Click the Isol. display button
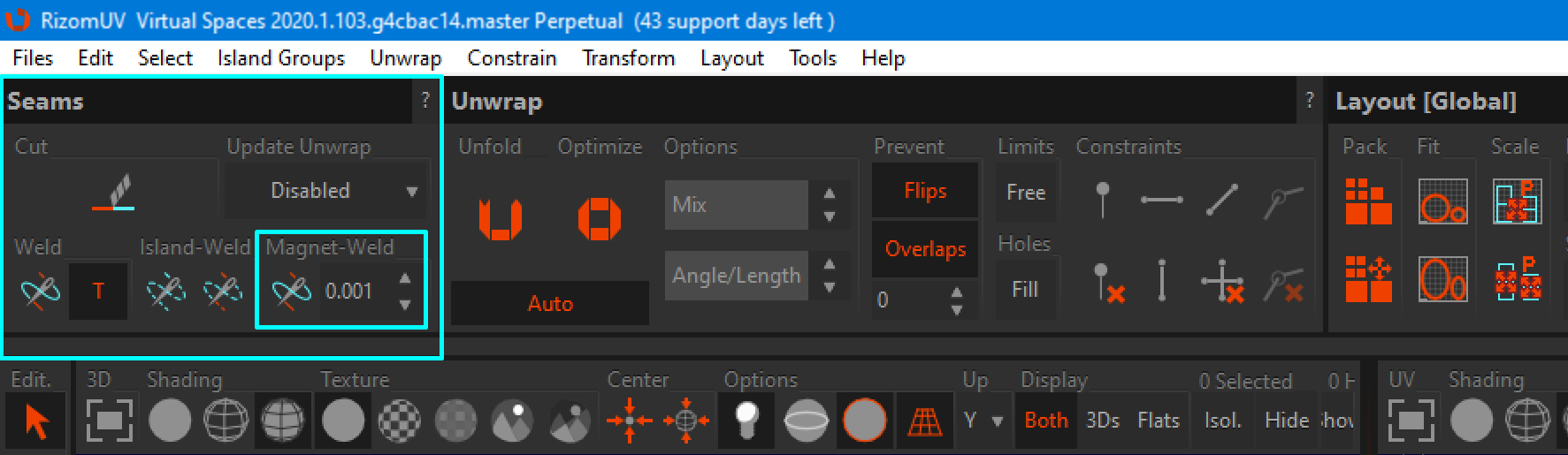The width and height of the screenshot is (1568, 455). click(x=1222, y=421)
